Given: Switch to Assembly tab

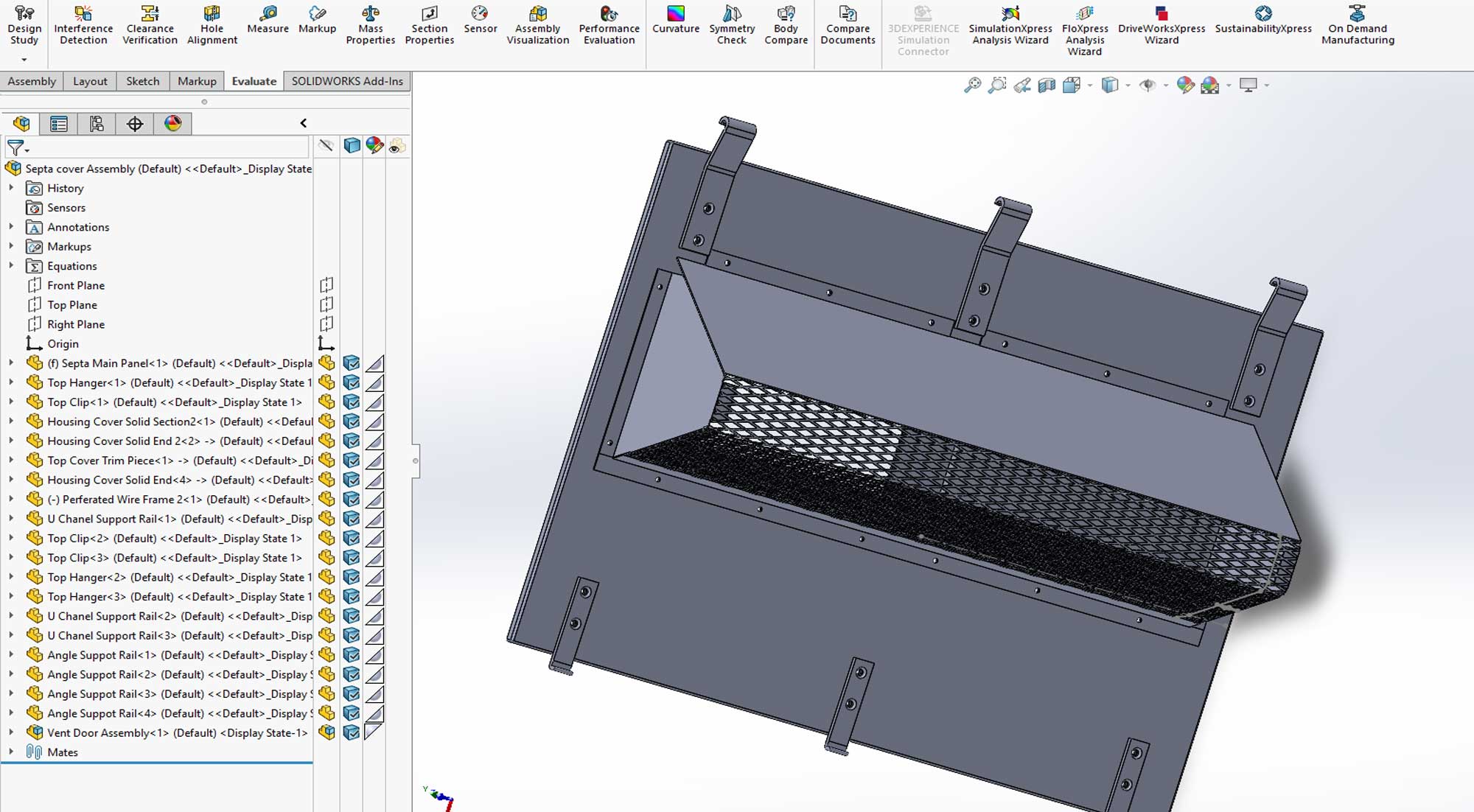Looking at the screenshot, I should pyautogui.click(x=32, y=81).
